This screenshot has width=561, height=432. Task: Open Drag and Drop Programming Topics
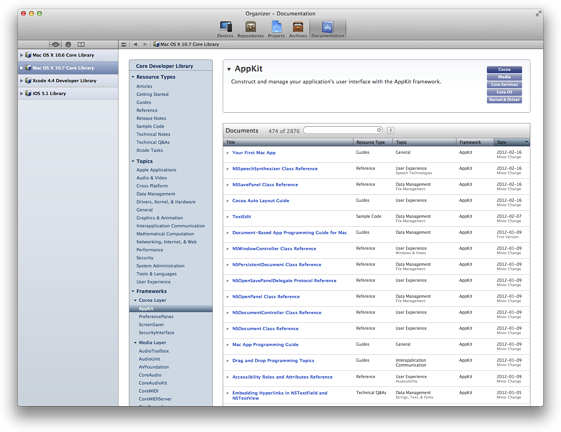point(273,361)
